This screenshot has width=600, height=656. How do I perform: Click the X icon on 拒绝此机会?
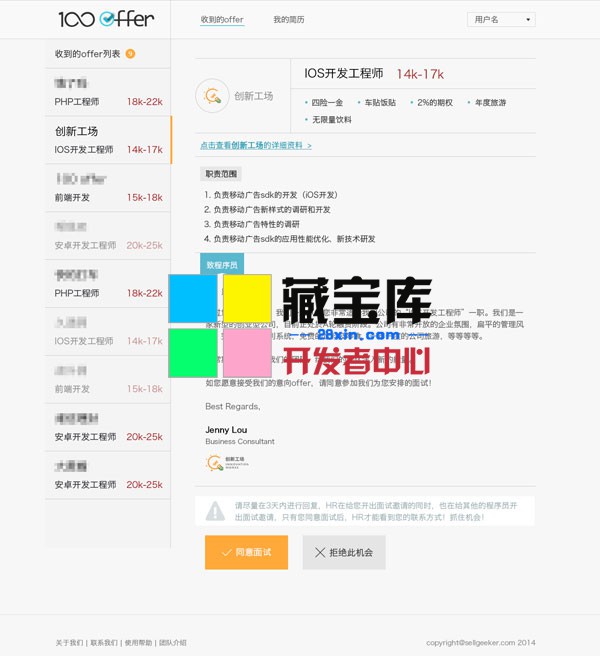pos(320,552)
